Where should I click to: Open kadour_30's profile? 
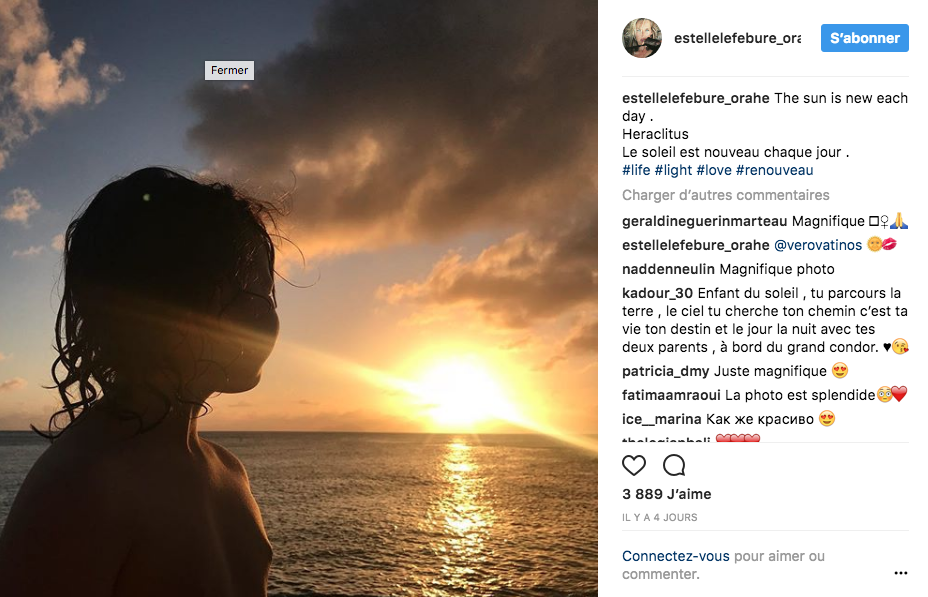coord(657,294)
